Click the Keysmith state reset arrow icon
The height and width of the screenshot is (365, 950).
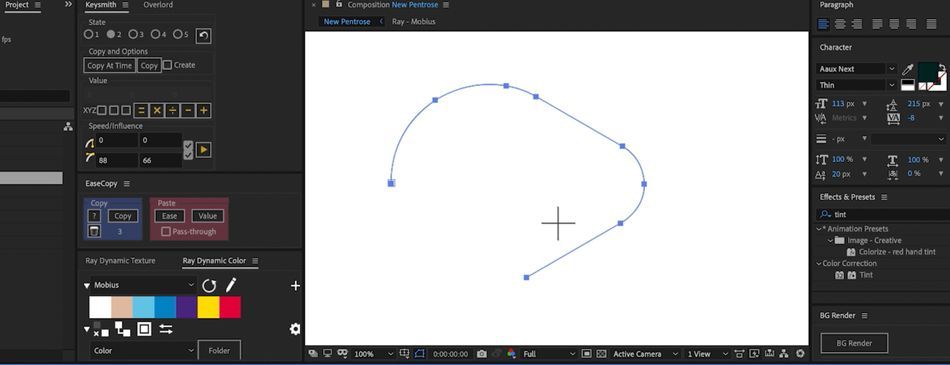point(204,36)
